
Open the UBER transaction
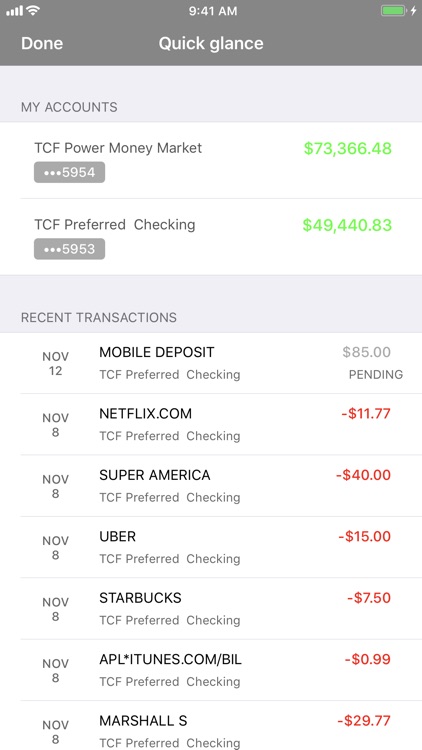coord(211,547)
